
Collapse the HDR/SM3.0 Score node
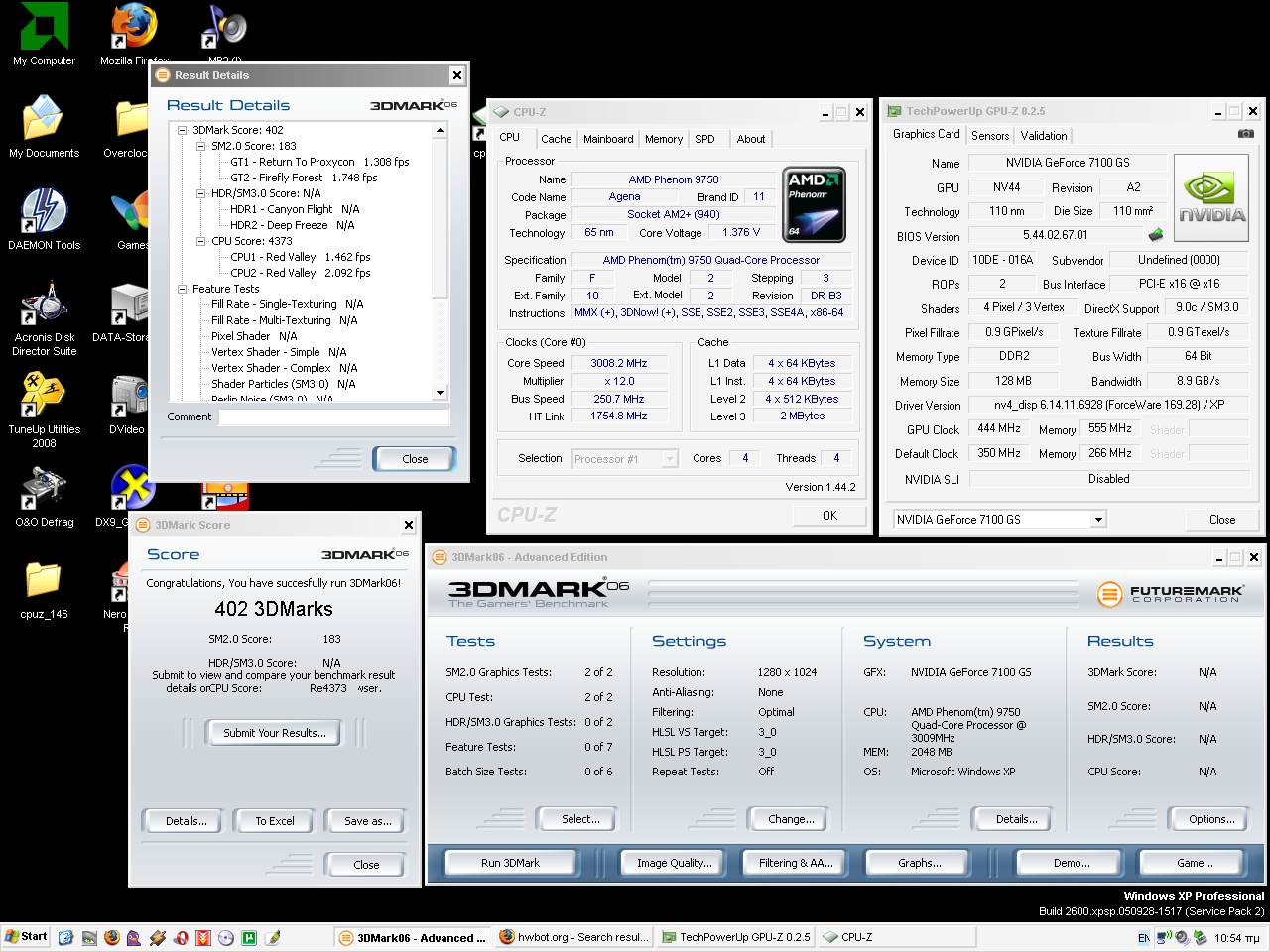pyautogui.click(x=201, y=193)
